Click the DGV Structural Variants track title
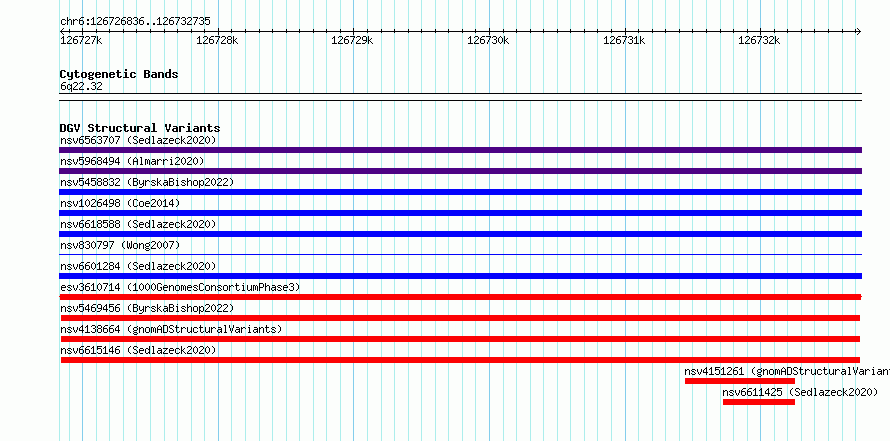Image resolution: width=890 pixels, height=441 pixels. click(x=140, y=128)
